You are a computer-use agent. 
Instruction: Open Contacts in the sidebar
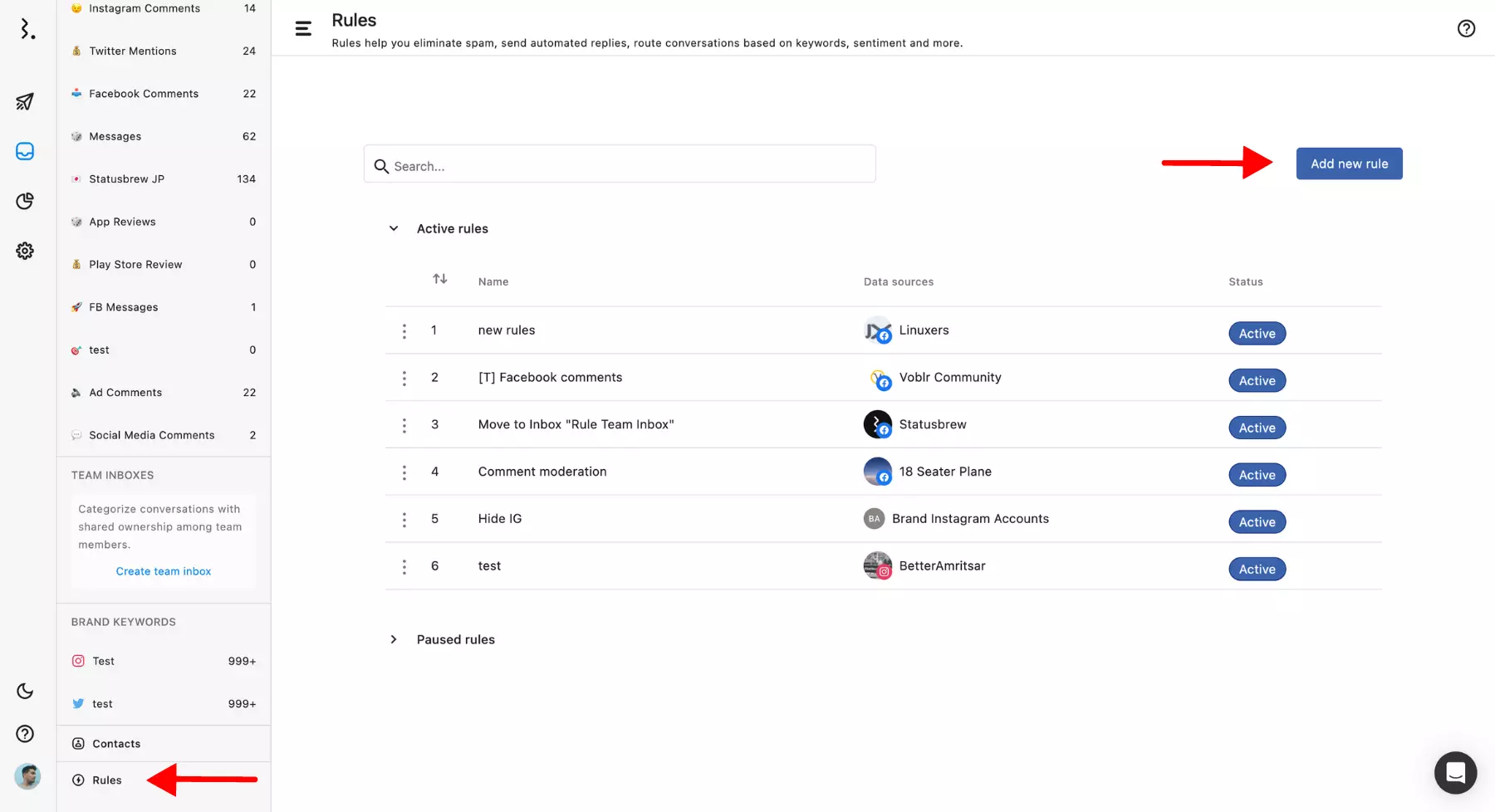pyautogui.click(x=115, y=744)
